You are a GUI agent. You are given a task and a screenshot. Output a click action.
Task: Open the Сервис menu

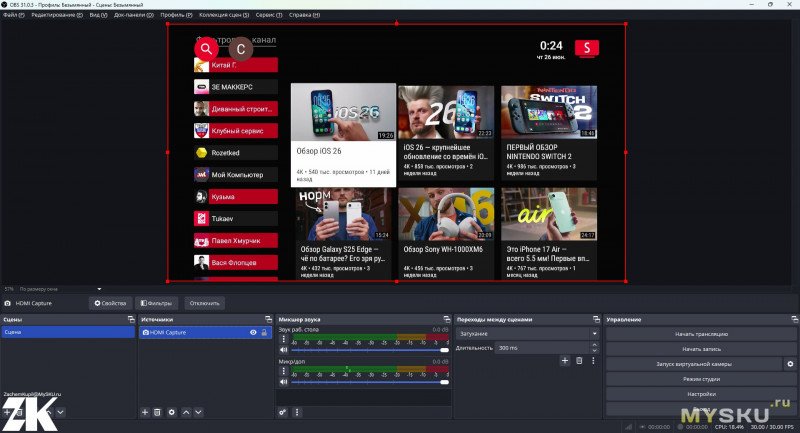268,15
